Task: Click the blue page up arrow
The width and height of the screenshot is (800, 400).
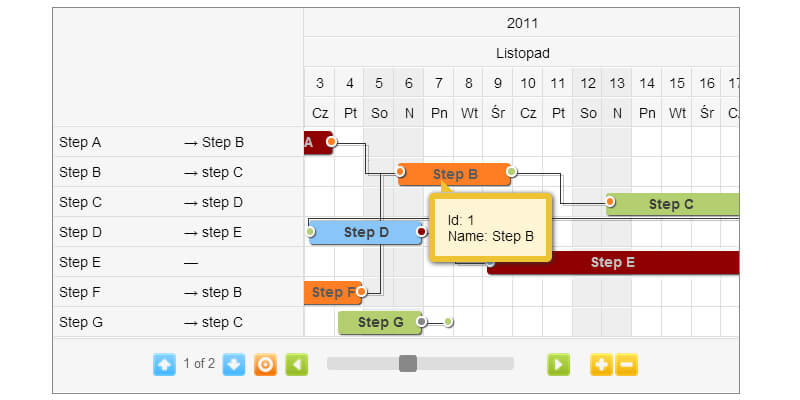Action: [164, 364]
